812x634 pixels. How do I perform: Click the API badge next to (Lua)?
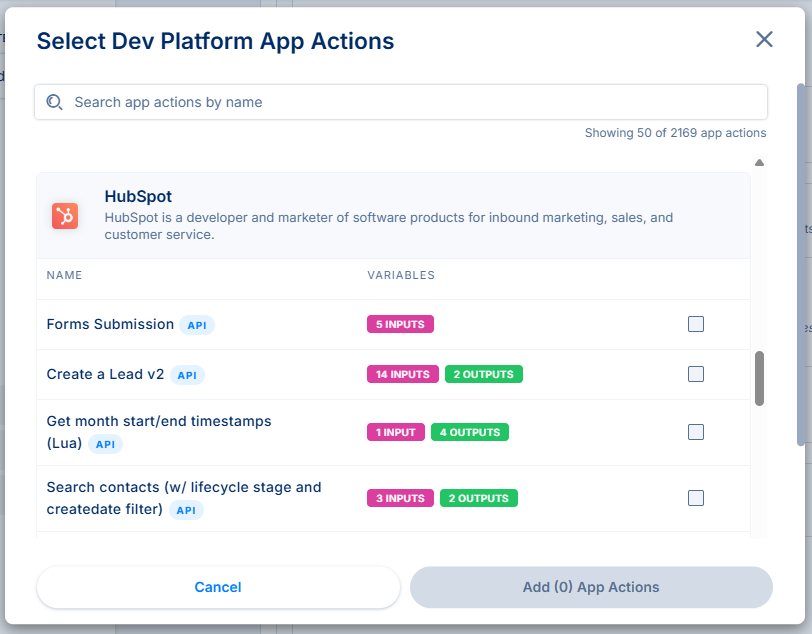(105, 444)
